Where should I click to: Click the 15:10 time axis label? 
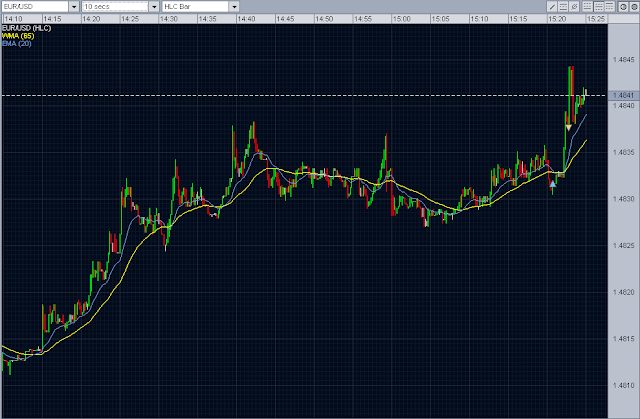479,19
